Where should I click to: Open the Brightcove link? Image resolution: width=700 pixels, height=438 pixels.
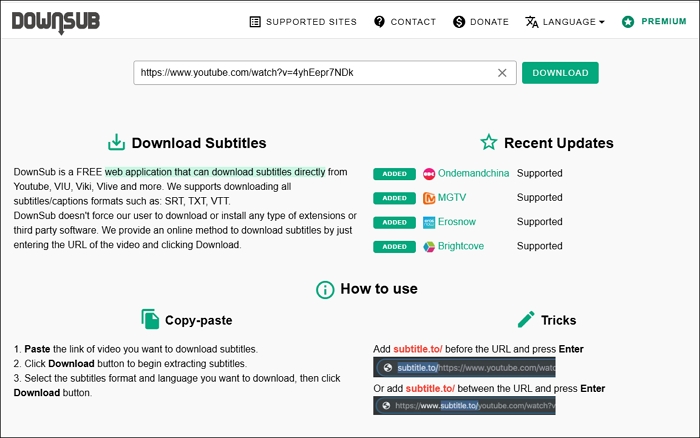461,246
